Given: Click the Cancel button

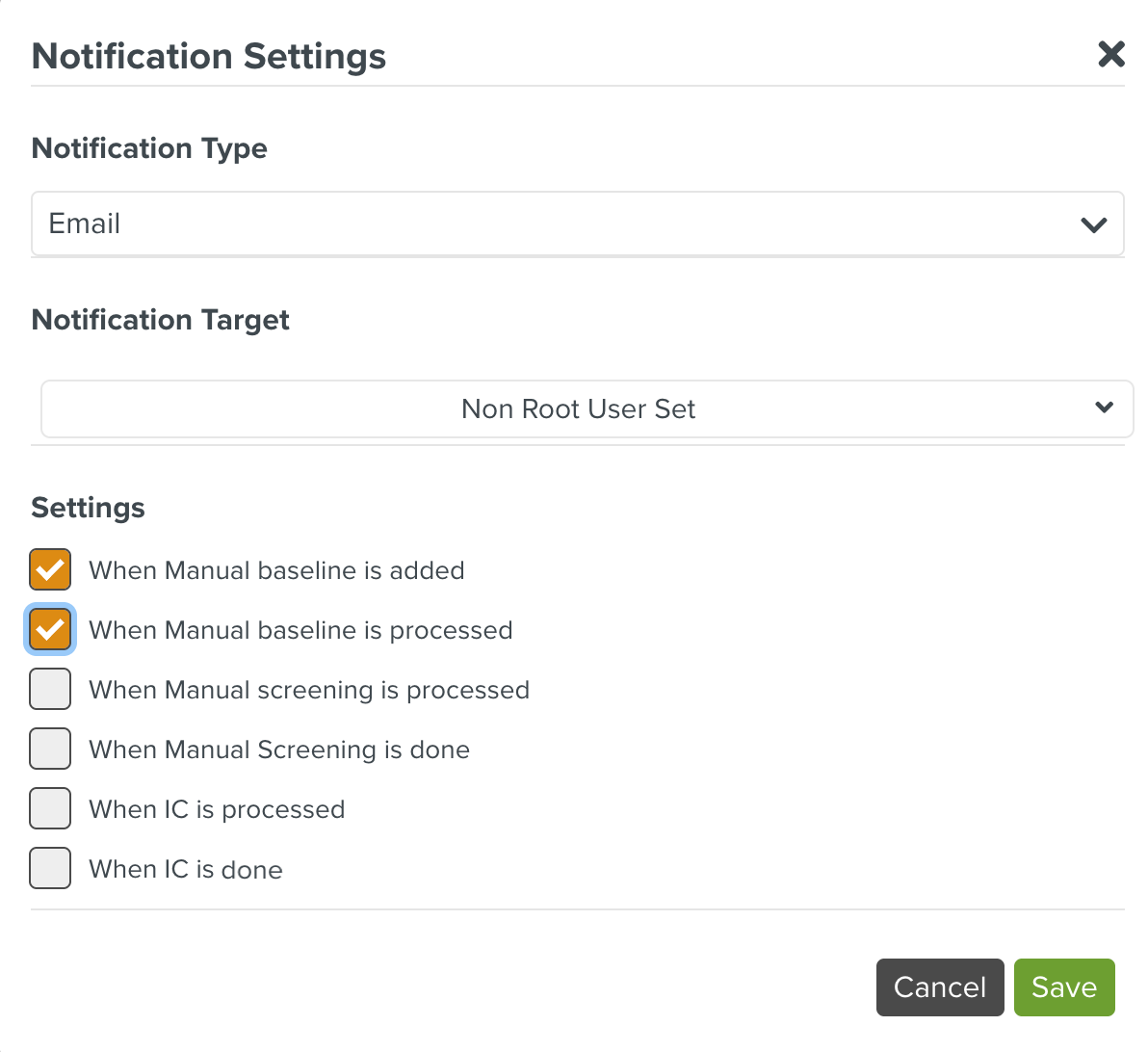Looking at the screenshot, I should click(939, 987).
